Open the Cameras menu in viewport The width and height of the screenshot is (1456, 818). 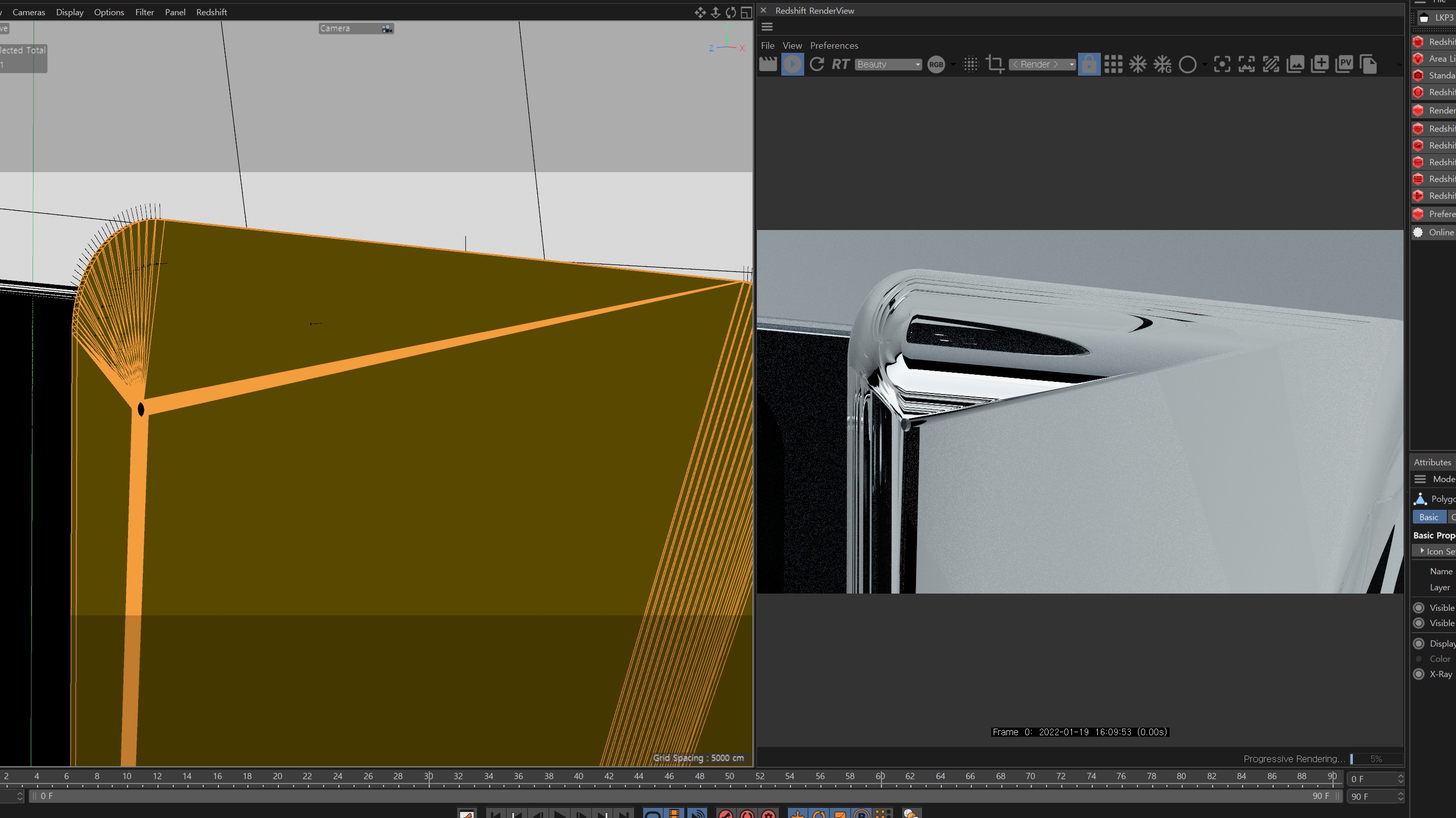(x=29, y=11)
